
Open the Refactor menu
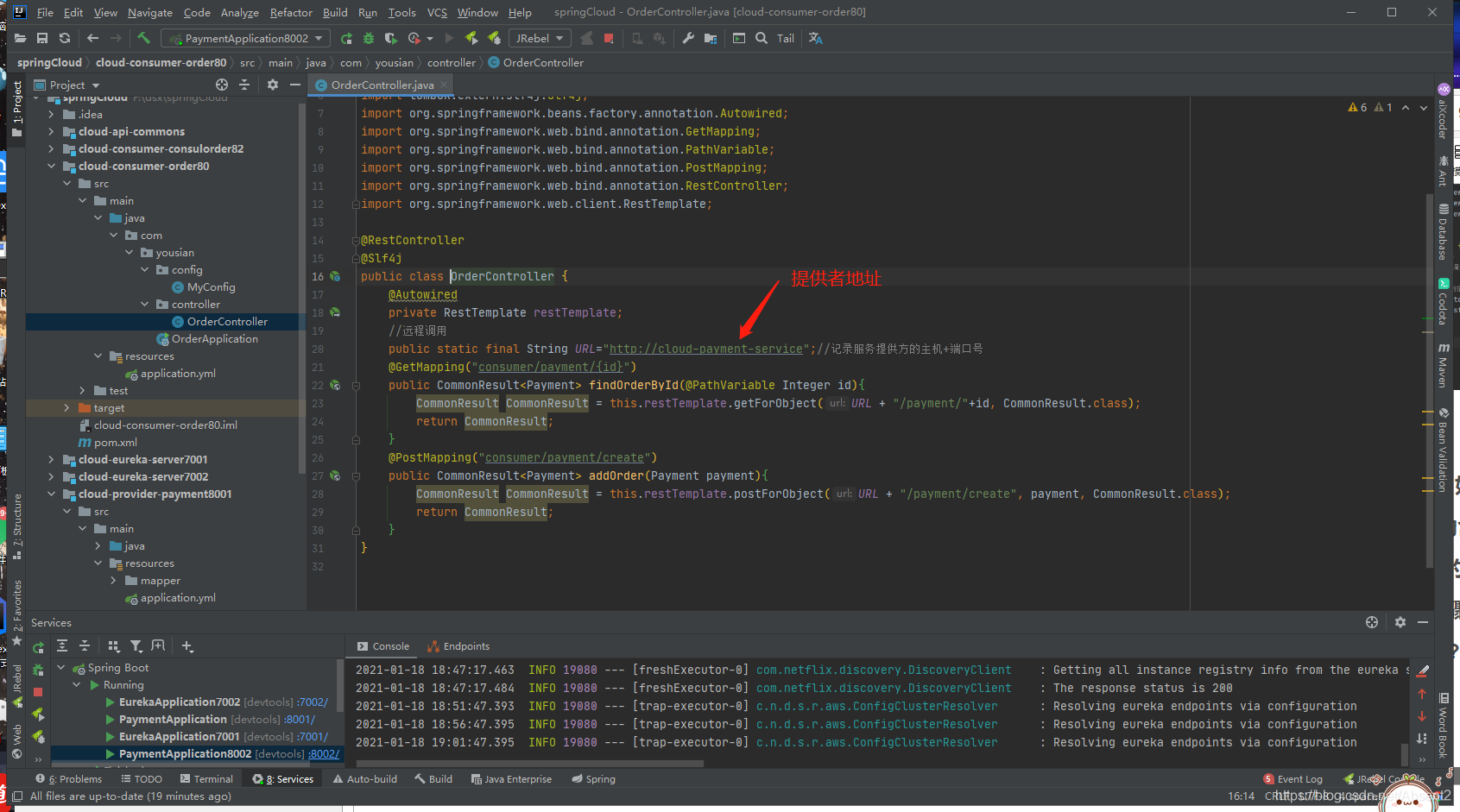coord(291,12)
